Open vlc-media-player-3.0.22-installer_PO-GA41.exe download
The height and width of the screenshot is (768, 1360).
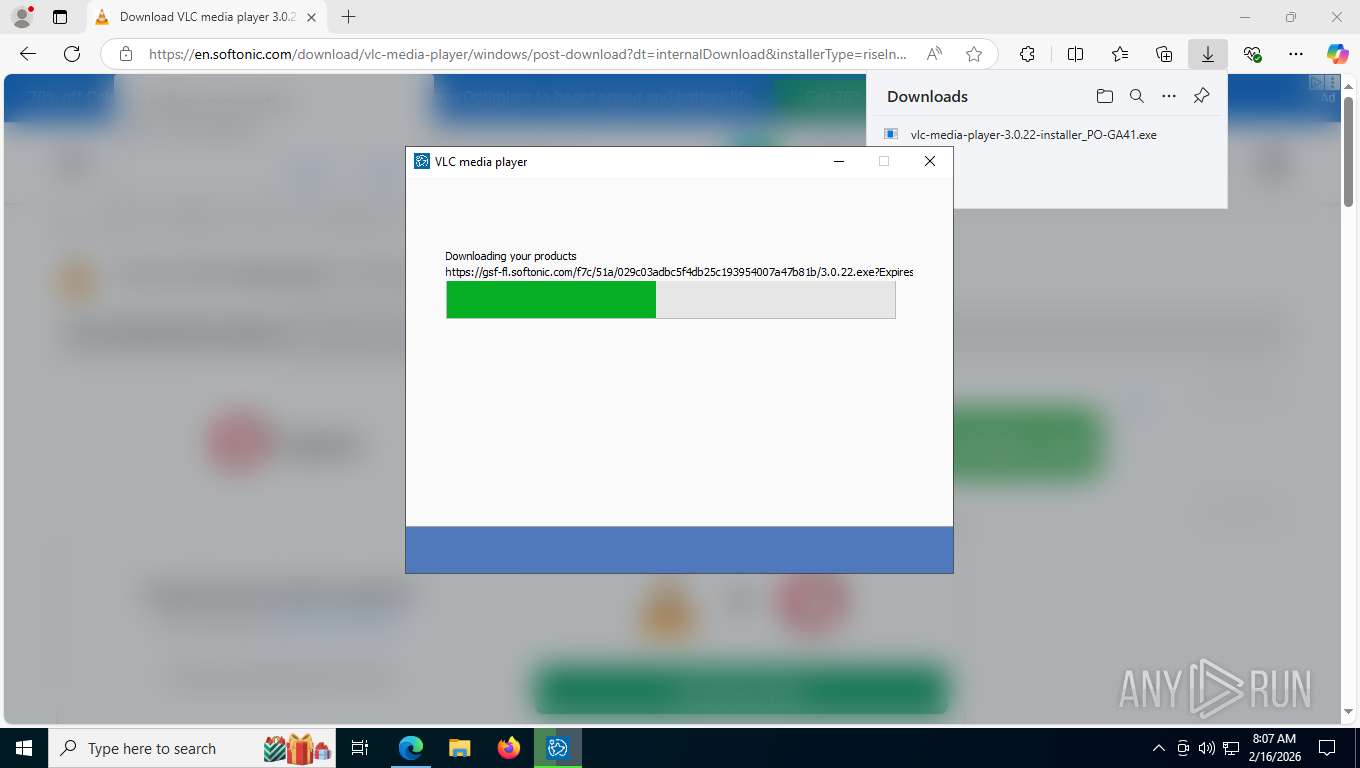pos(1033,134)
